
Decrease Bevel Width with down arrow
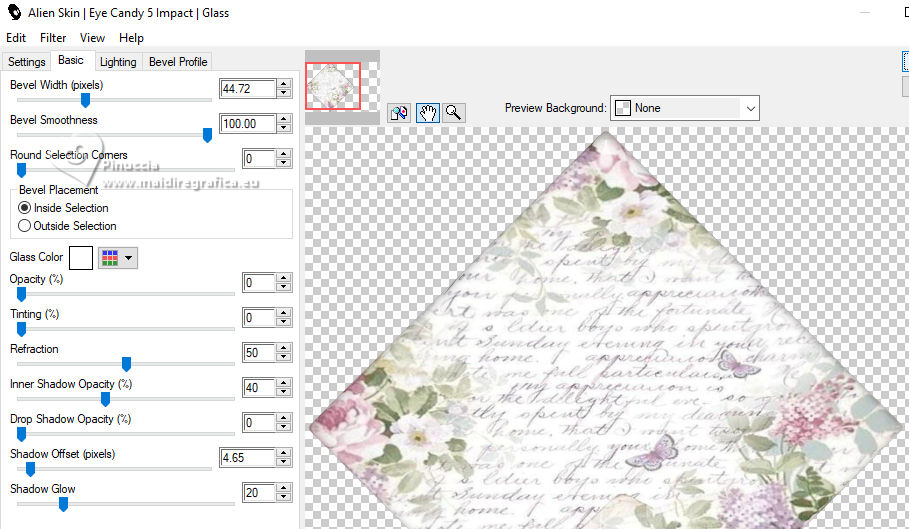284,93
